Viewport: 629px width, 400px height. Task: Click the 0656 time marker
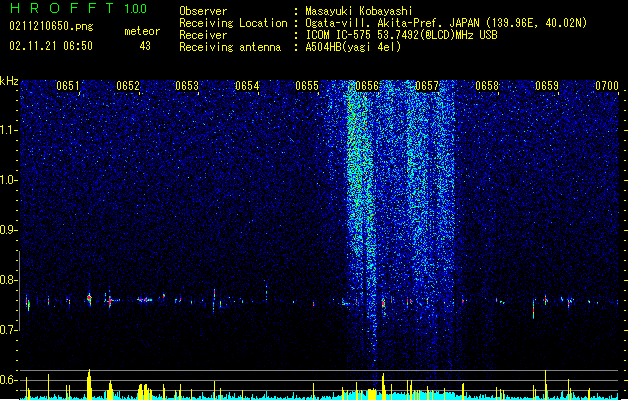coord(367,86)
